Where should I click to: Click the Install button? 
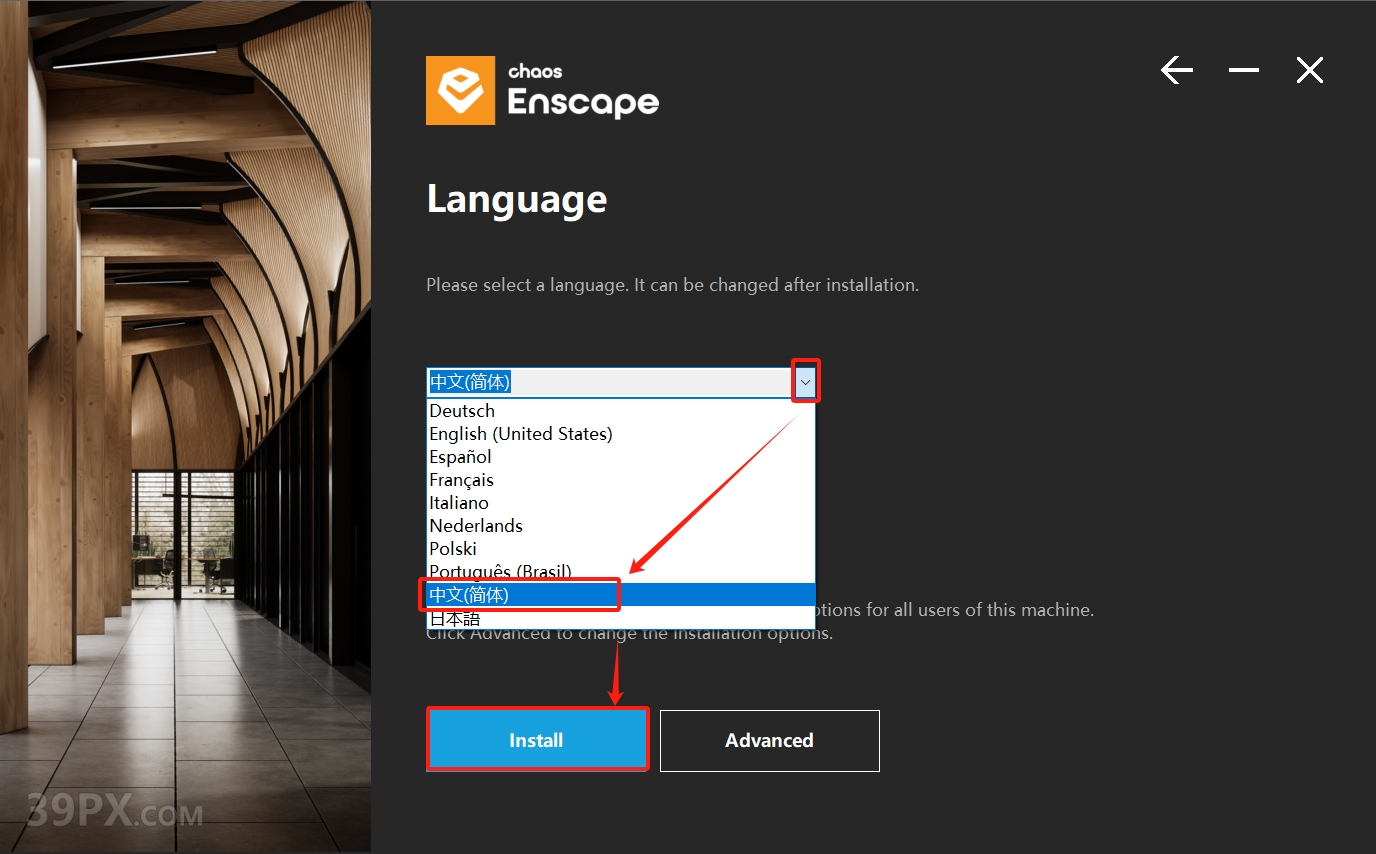click(x=537, y=740)
